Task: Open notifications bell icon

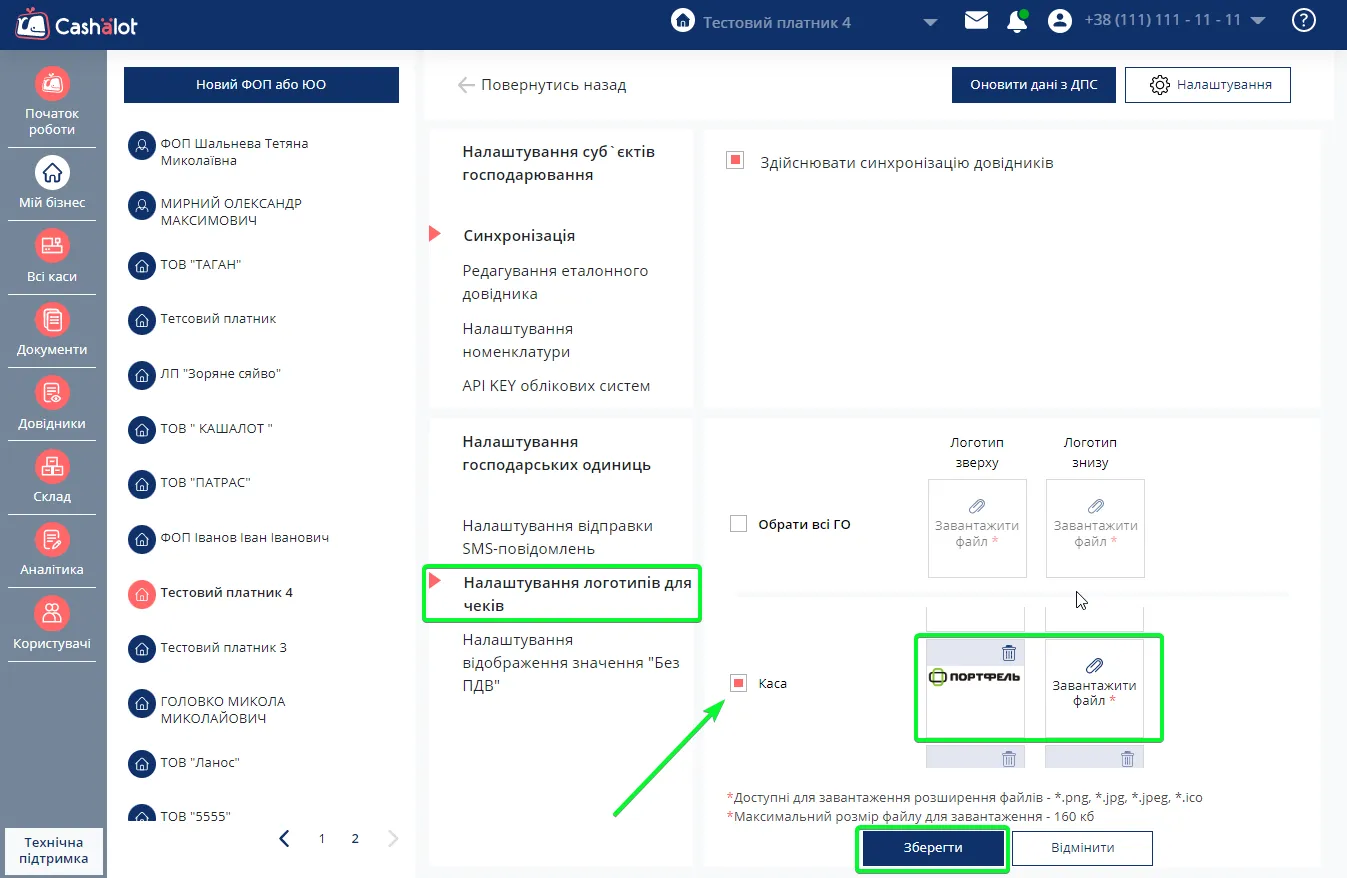Action: tap(1018, 21)
